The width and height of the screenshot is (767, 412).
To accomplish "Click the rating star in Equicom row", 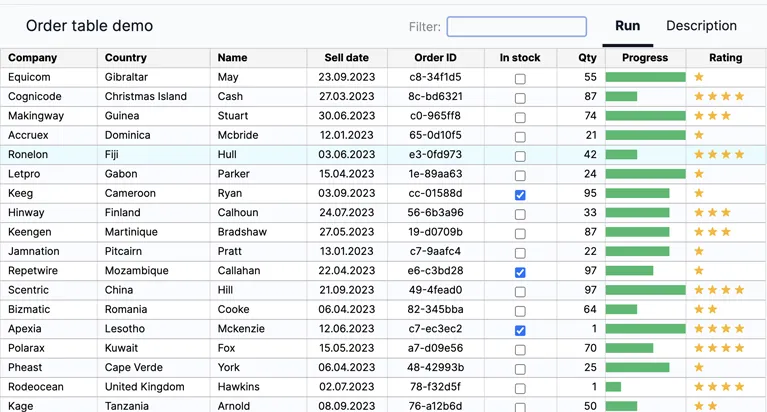I will click(x=699, y=77).
